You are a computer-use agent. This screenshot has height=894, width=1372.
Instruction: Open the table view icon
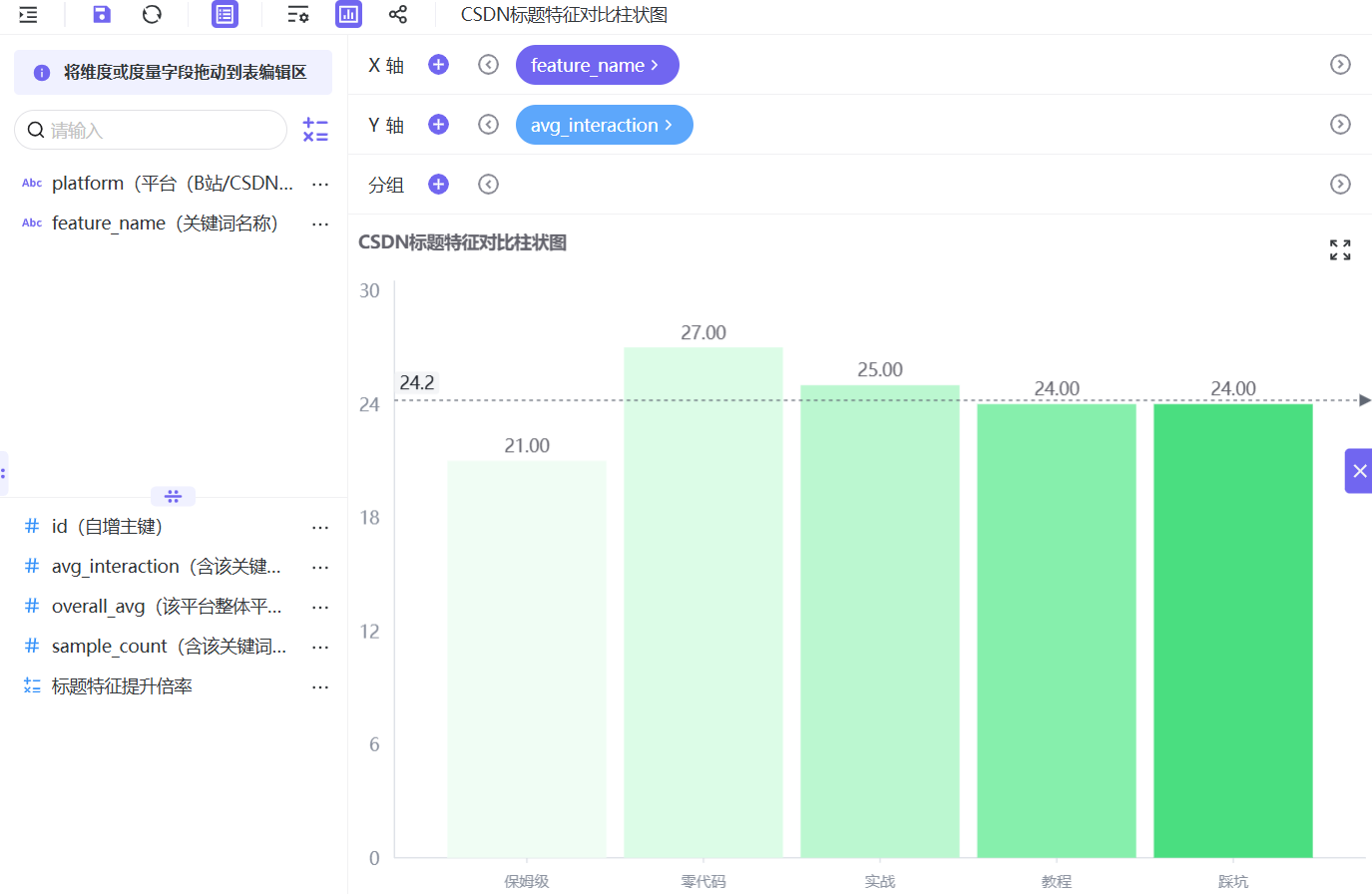(x=226, y=14)
